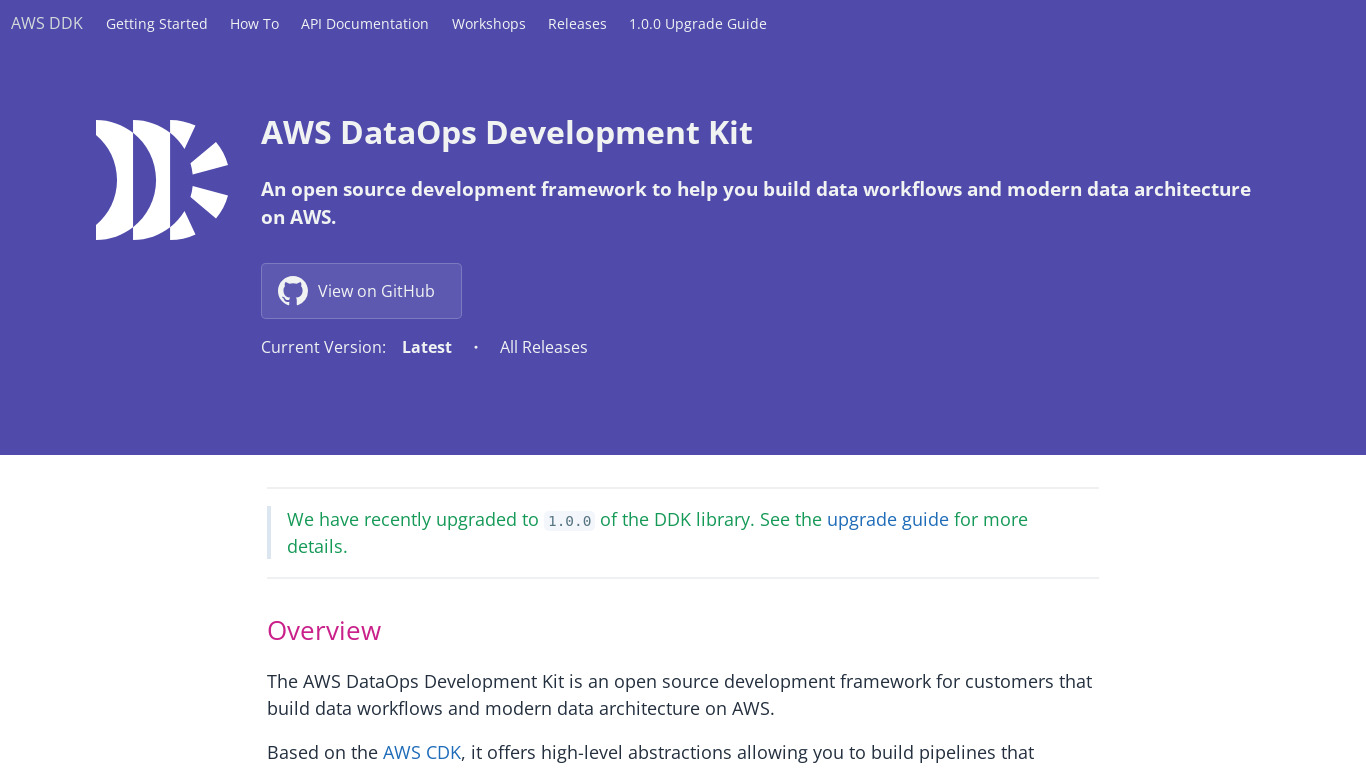Open the 1.0.0 Upgrade Guide
1366x768 pixels.
[x=698, y=24]
